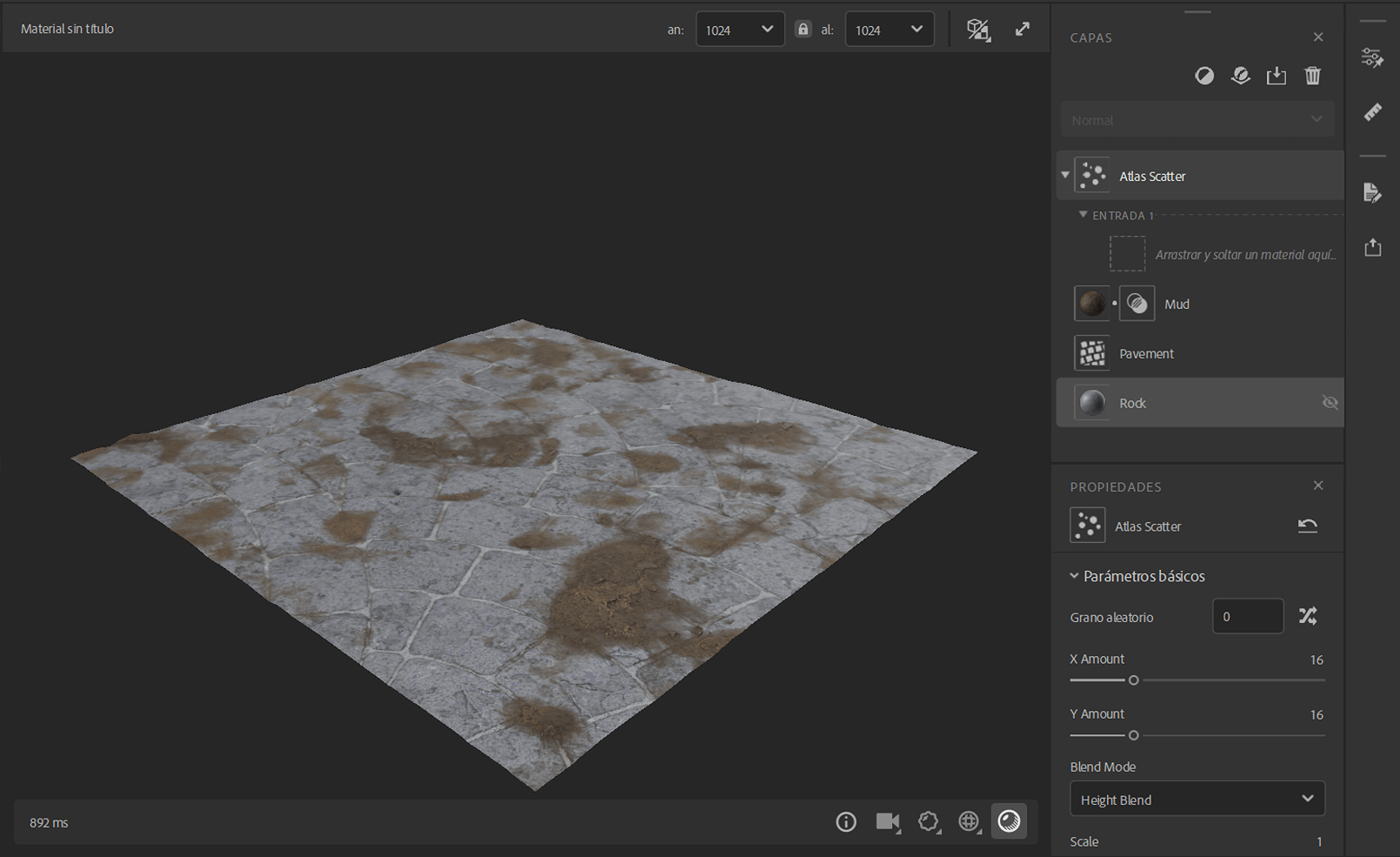The image size is (1400, 857).
Task: Open the 'an' width resolution dropdown
Action: [740, 30]
